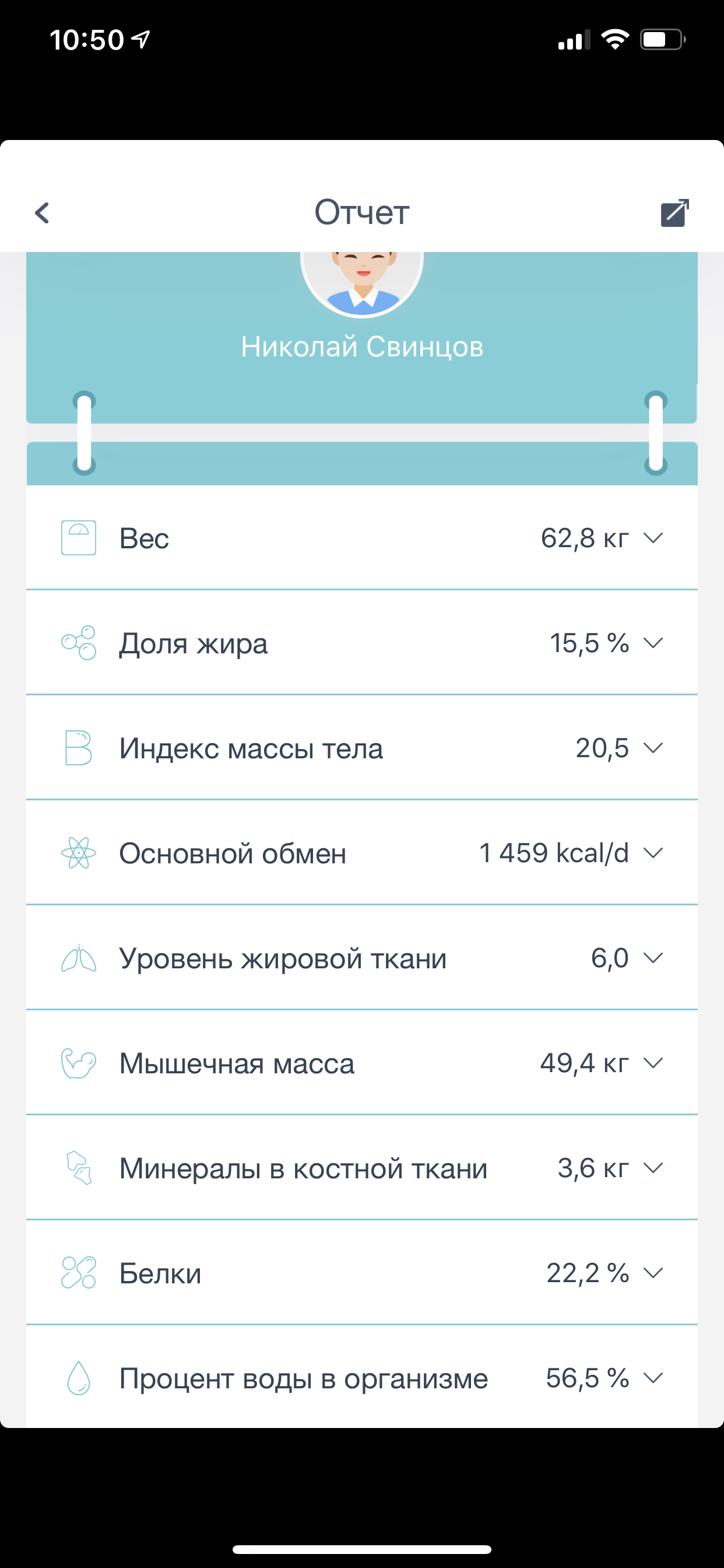Expand the Уровень жировой ткани chevron
This screenshot has width=724, height=1568.
(653, 958)
